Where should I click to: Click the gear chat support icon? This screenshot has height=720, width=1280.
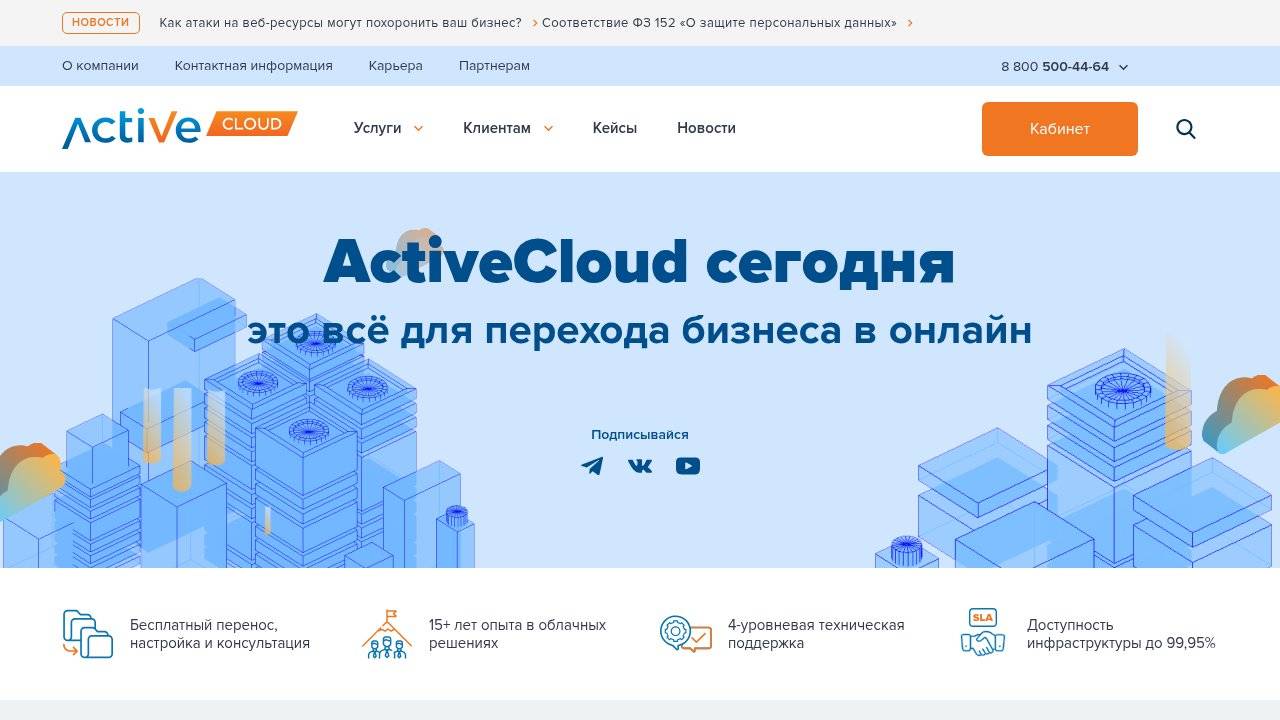tap(686, 634)
